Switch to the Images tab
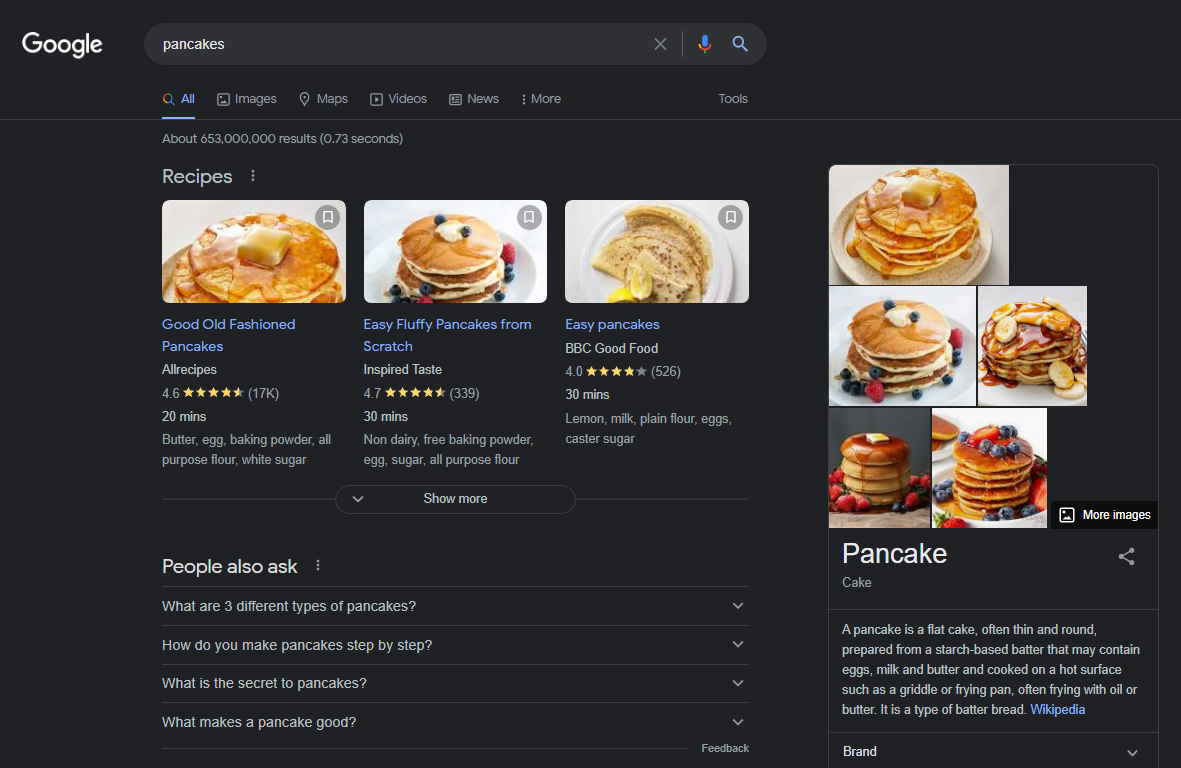Screen dimensions: 1181x768 pyautogui.click(x=246, y=99)
